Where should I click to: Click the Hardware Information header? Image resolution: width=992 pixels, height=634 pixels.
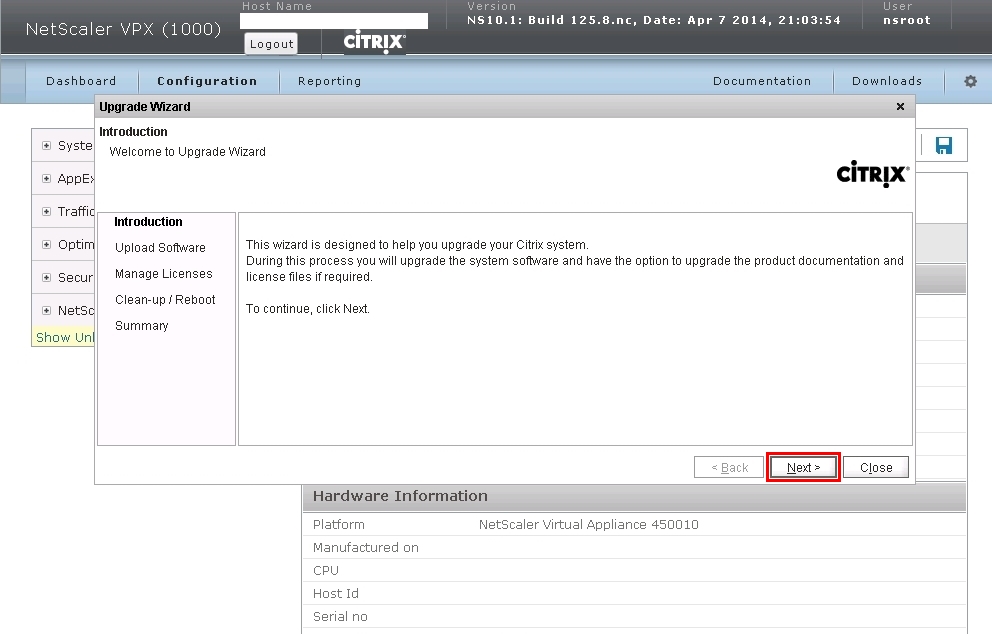coord(400,496)
